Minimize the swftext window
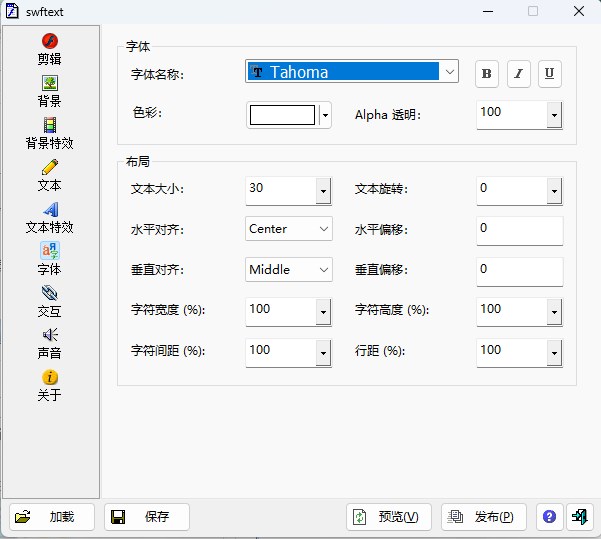 (488, 11)
